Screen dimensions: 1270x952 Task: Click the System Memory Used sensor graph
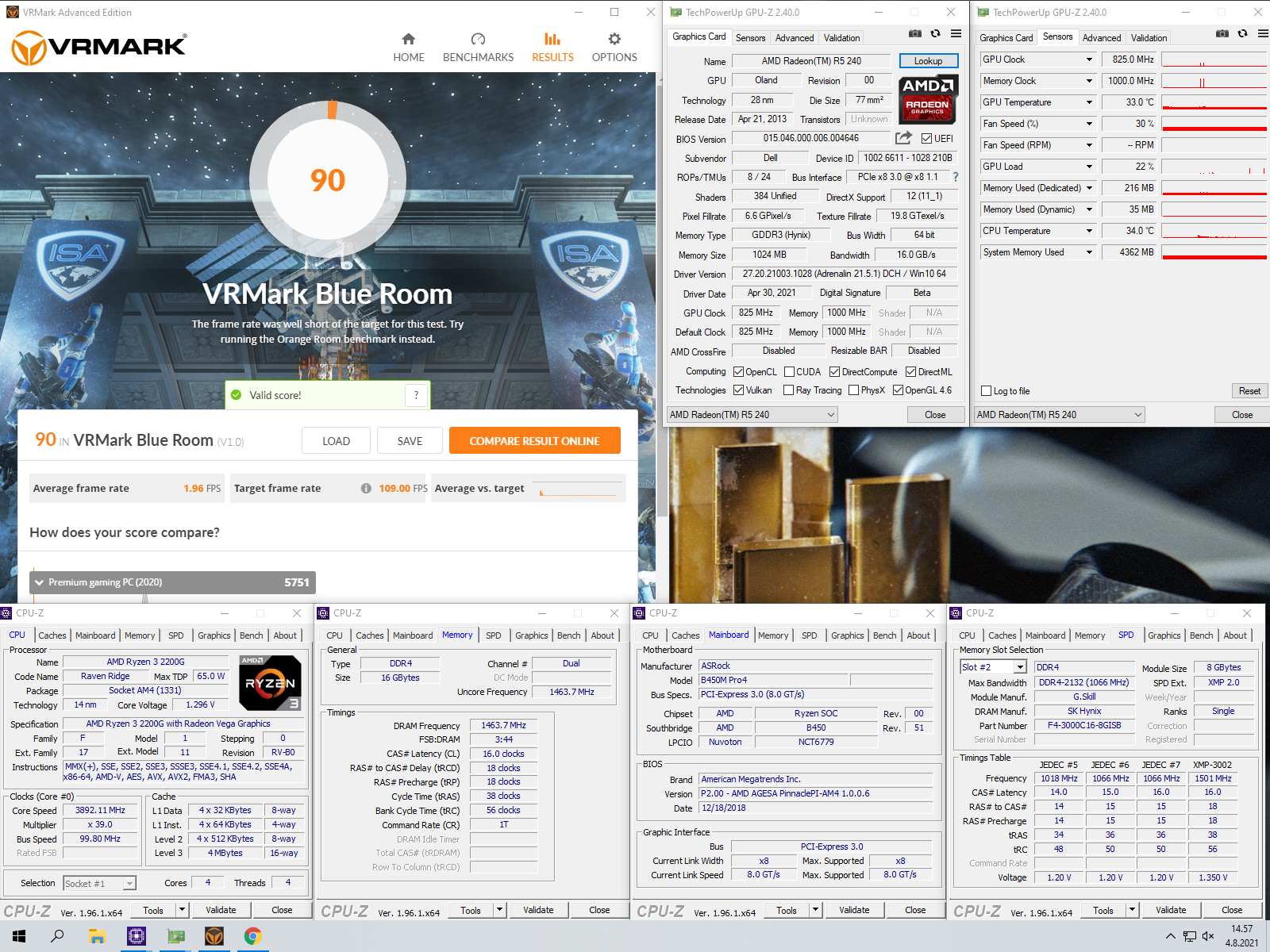pyautogui.click(x=1214, y=252)
